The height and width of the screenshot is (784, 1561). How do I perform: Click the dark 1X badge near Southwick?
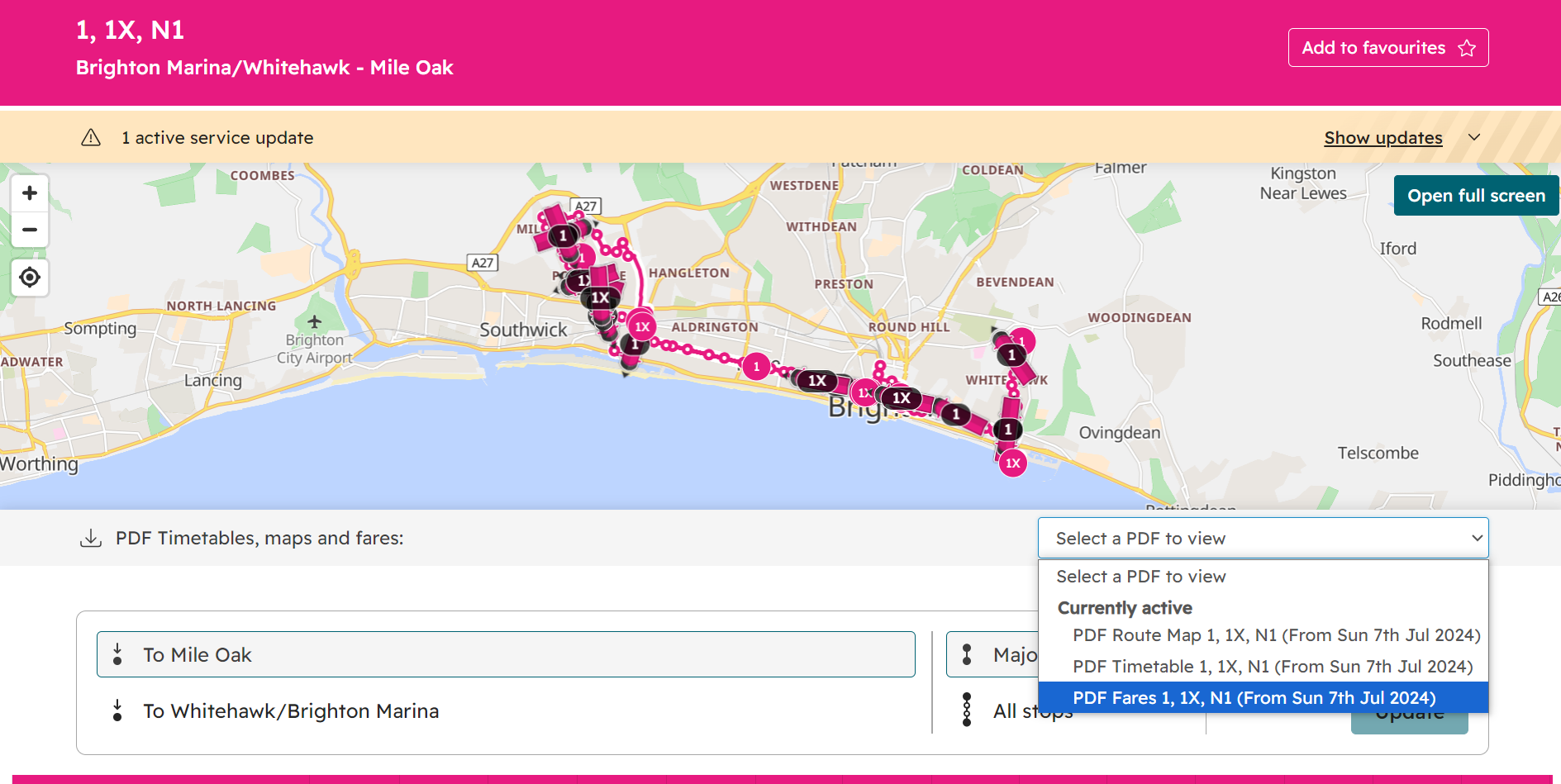click(x=601, y=297)
